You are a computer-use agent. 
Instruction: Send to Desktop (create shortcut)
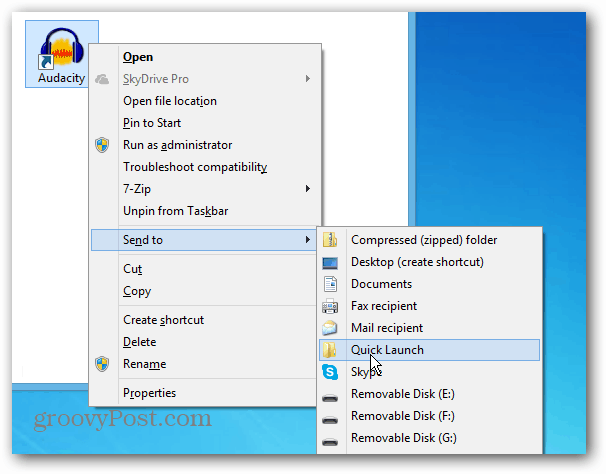[429, 262]
